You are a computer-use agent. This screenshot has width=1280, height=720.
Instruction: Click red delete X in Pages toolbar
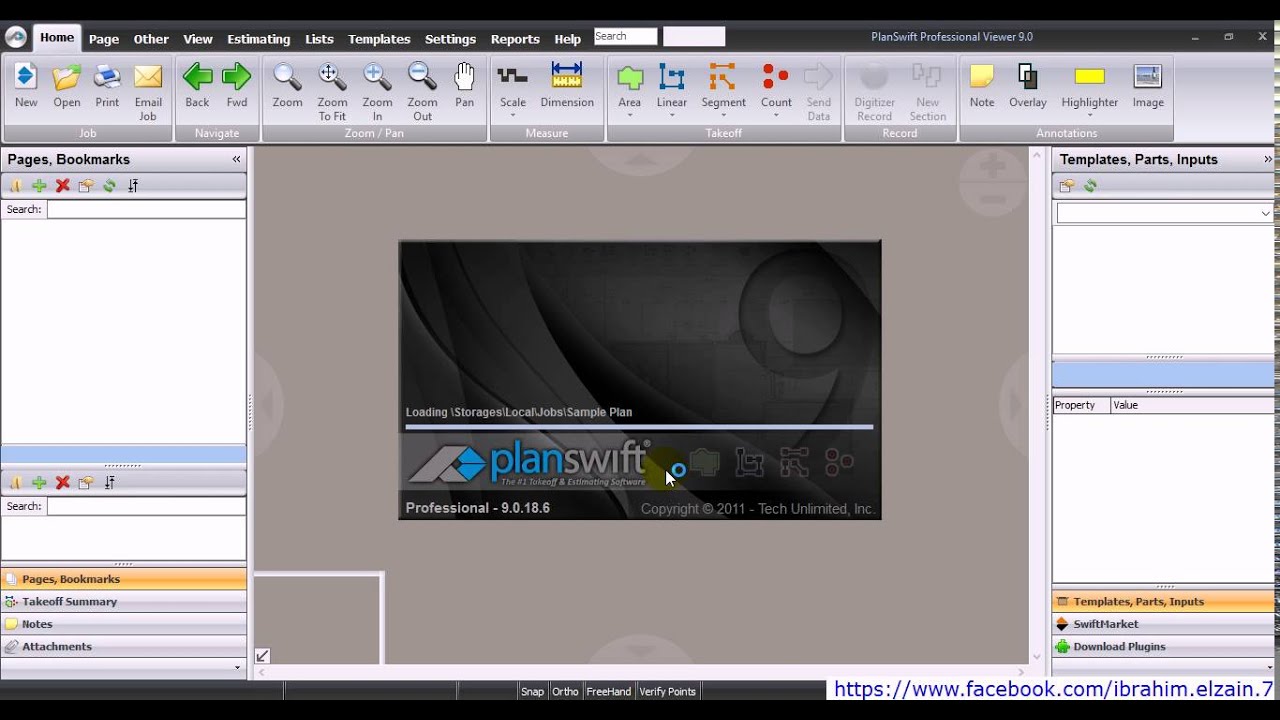63,186
